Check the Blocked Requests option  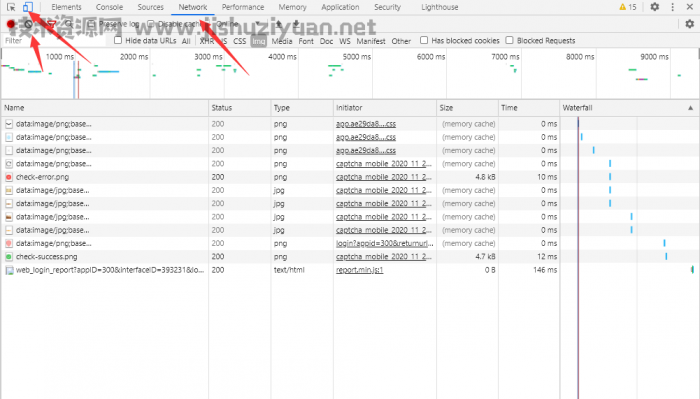(x=509, y=40)
